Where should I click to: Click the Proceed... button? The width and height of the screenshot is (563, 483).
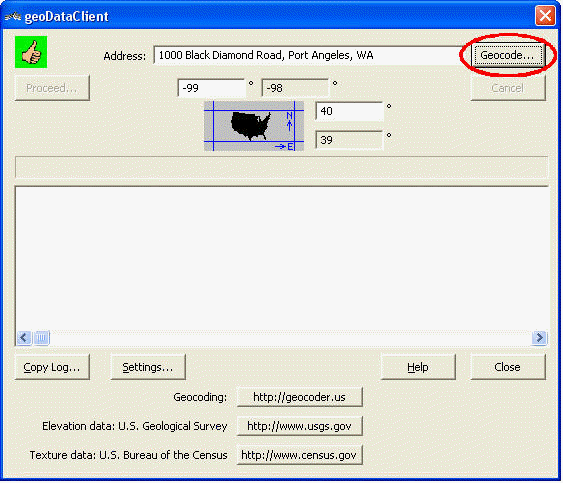click(52, 88)
